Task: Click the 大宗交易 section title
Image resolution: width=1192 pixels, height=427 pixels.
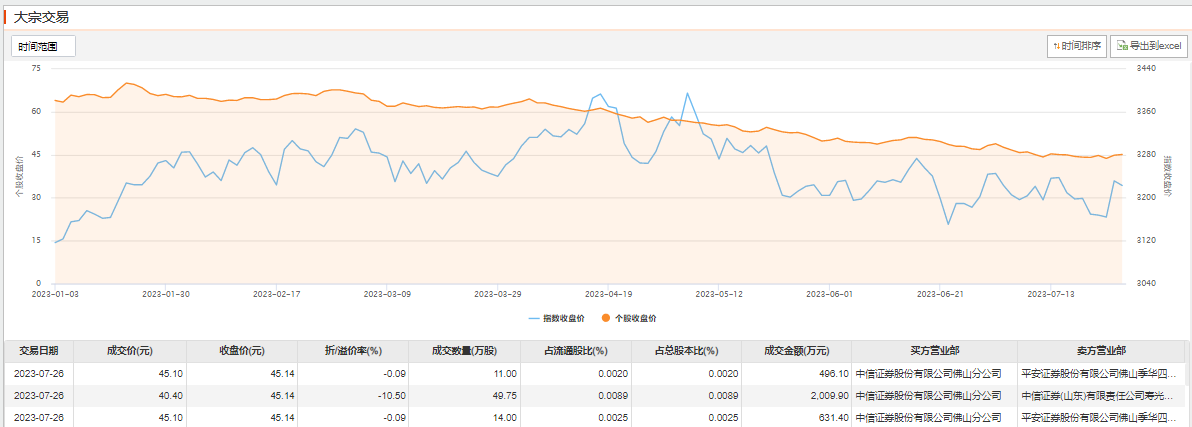Action: click(x=42, y=17)
